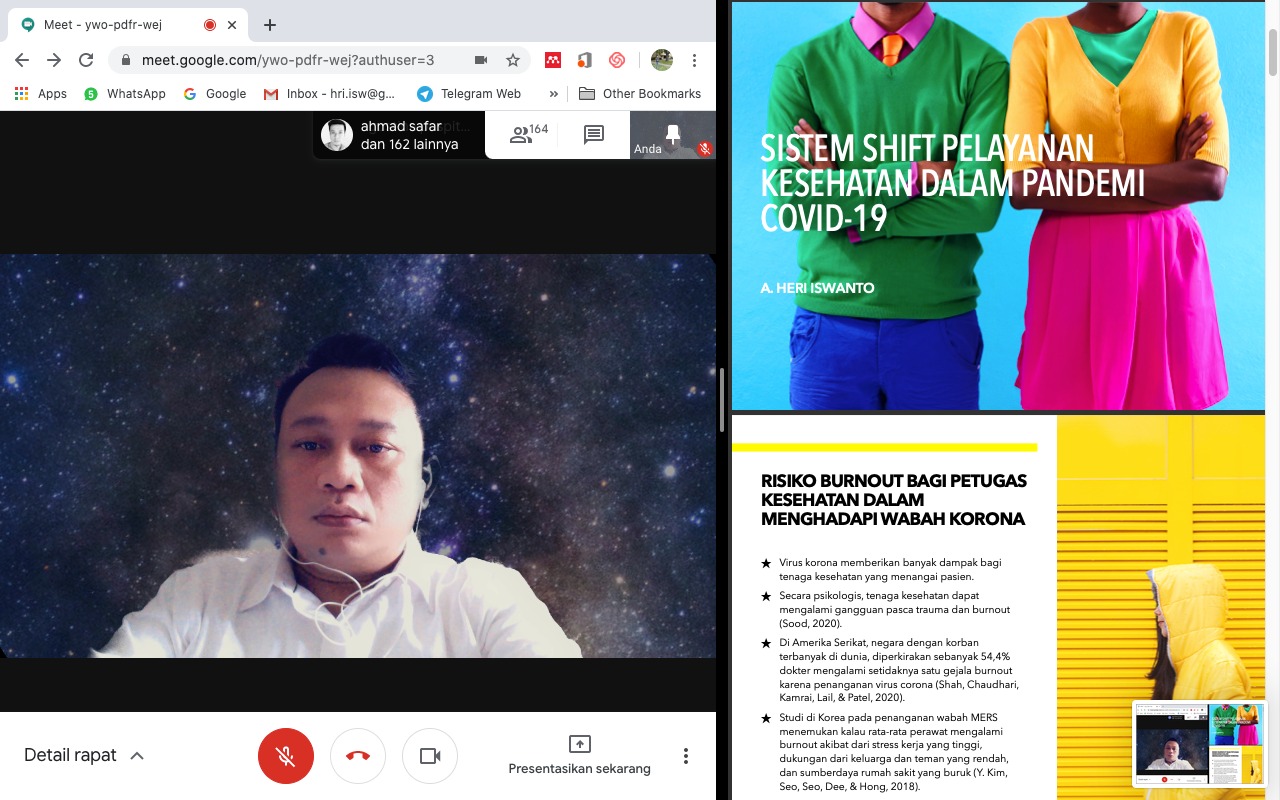Hang up the call with red phone button
Screen dimensions: 1280x800
coord(358,756)
